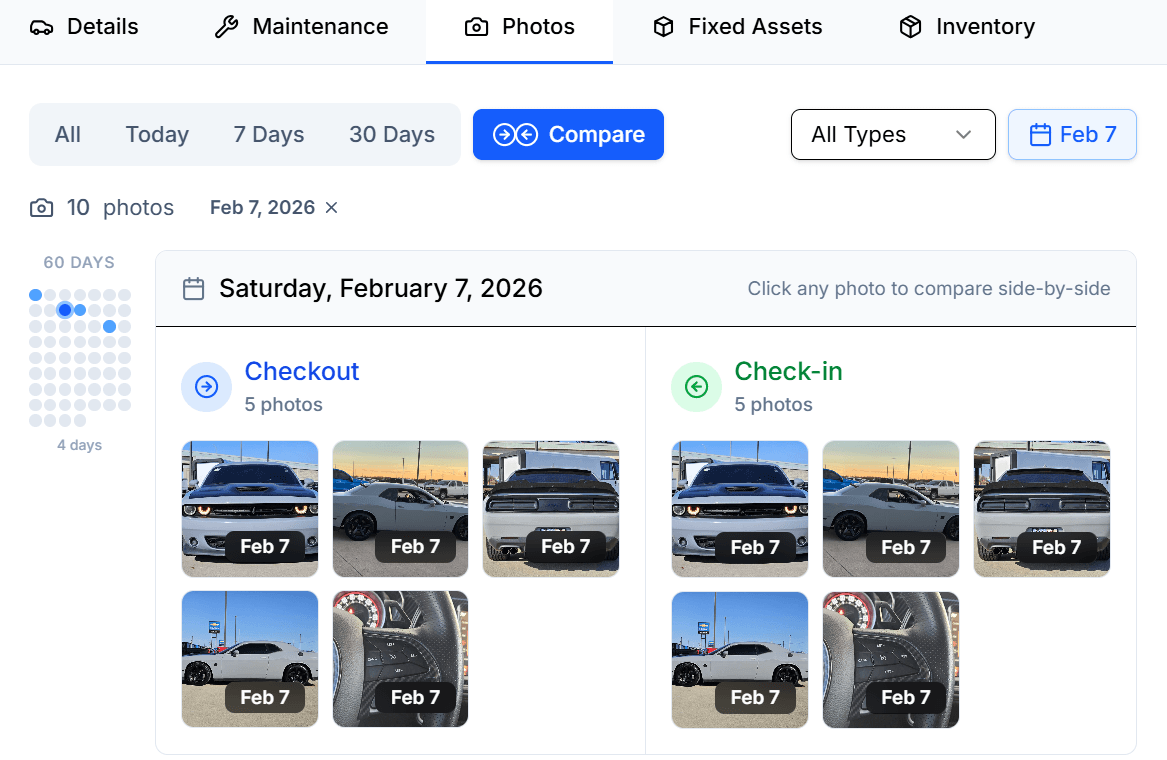Remove the Feb 7, 2026 filter chip
The height and width of the screenshot is (760, 1167).
coord(331,207)
